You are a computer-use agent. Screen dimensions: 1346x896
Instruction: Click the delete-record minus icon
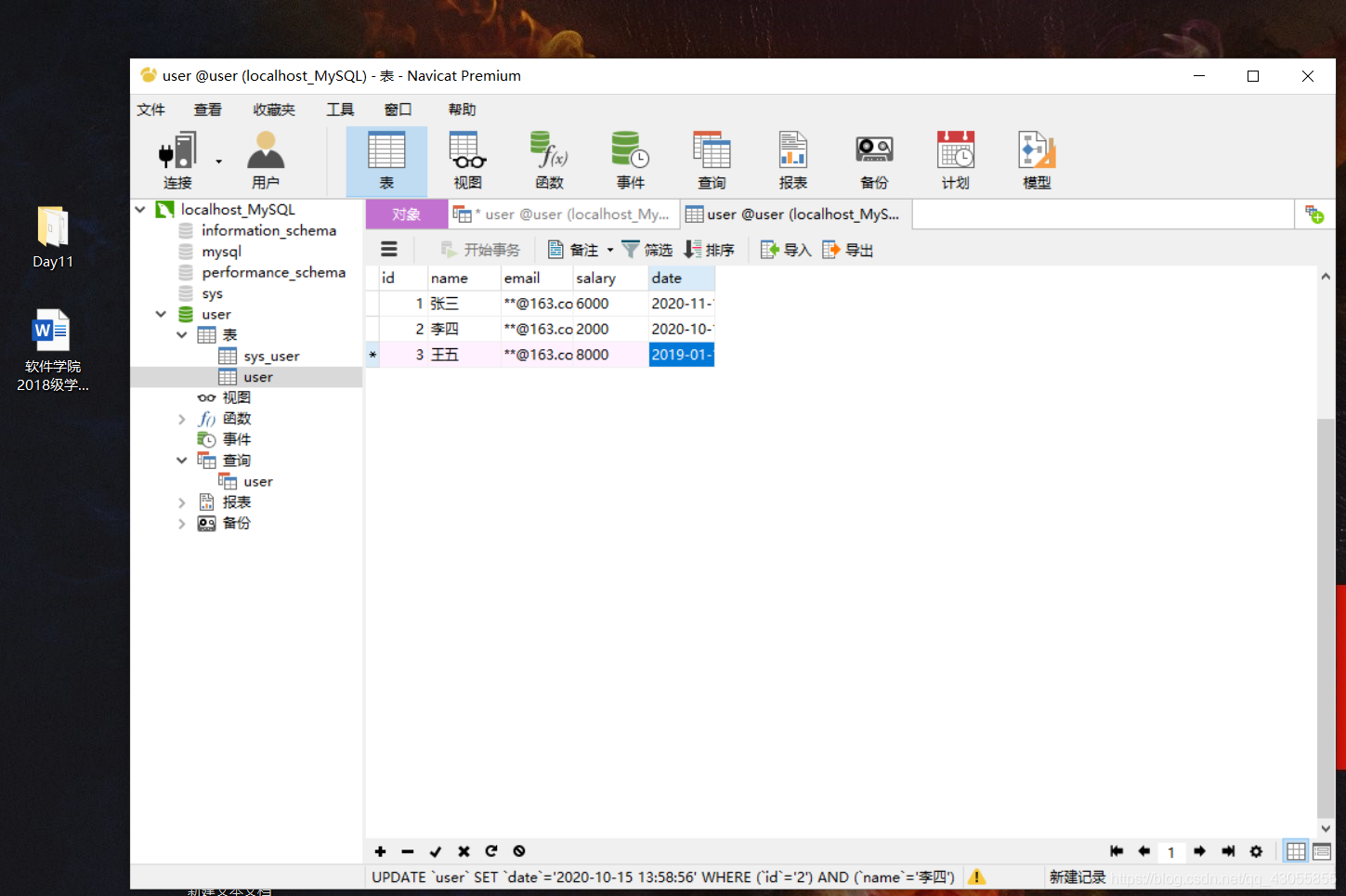pos(407,851)
